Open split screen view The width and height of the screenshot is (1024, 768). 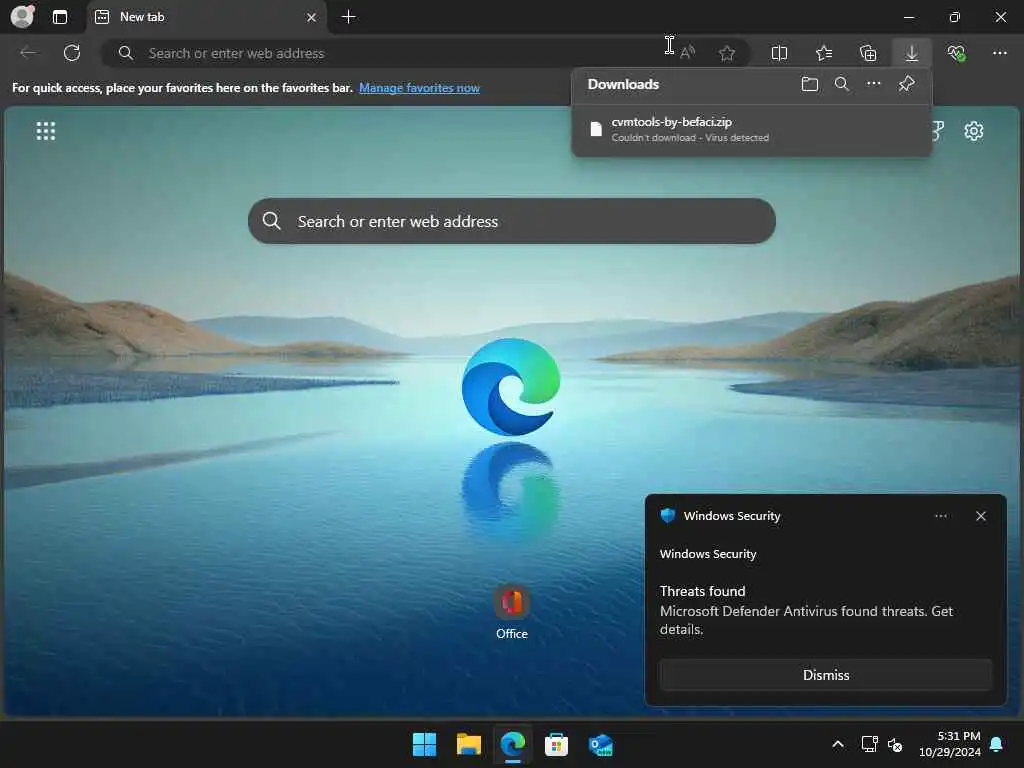pos(779,53)
